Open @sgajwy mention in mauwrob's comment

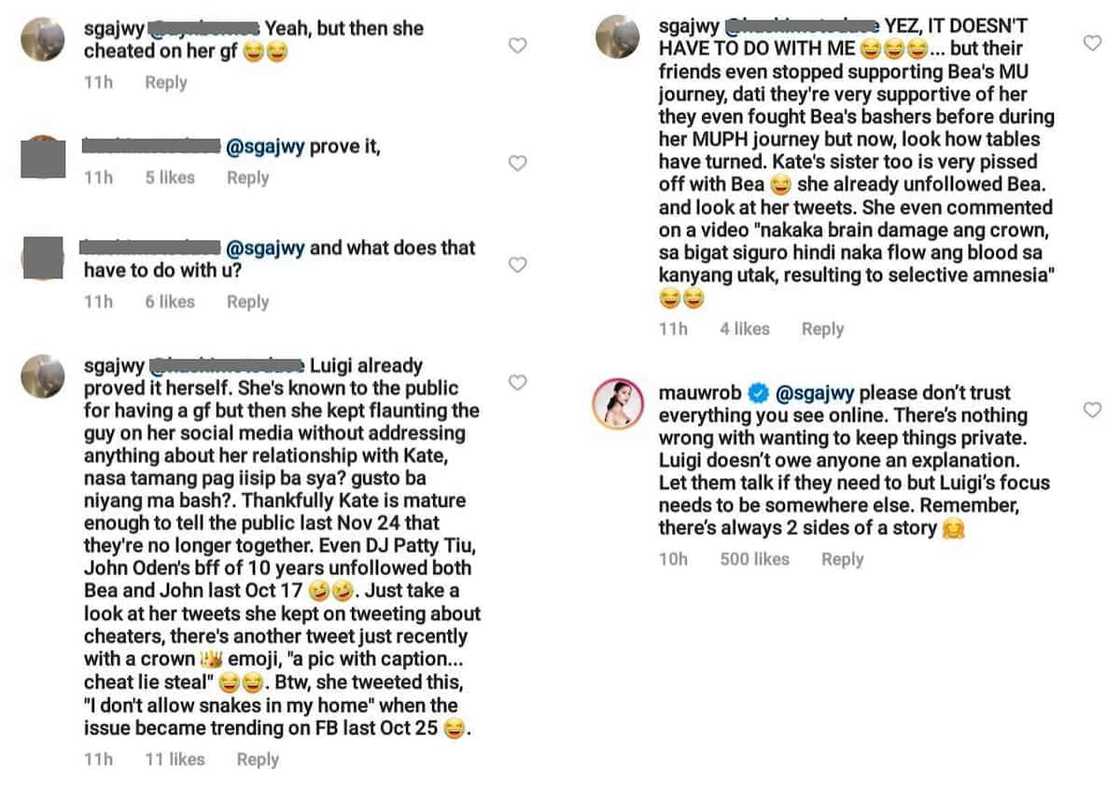click(815, 393)
